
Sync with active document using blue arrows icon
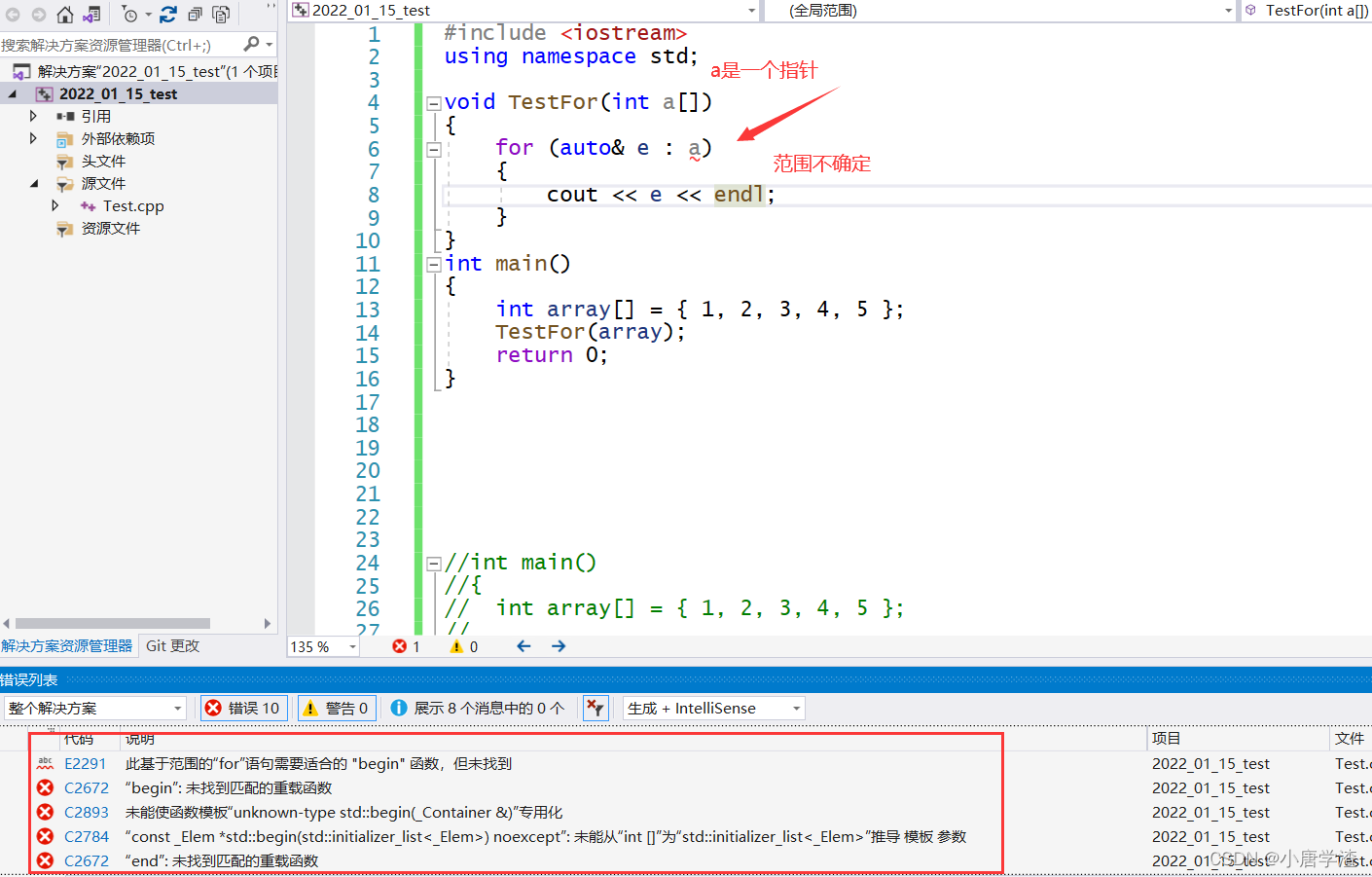click(168, 15)
